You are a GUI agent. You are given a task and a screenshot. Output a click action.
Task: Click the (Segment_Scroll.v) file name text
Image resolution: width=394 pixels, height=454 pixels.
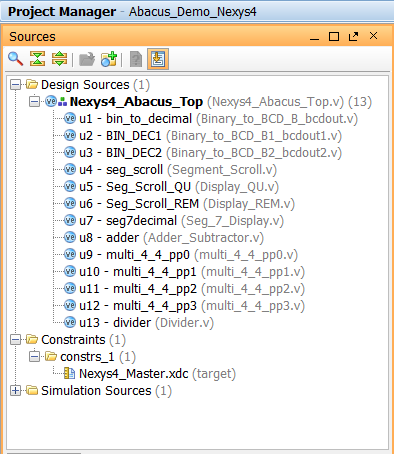click(x=222, y=170)
